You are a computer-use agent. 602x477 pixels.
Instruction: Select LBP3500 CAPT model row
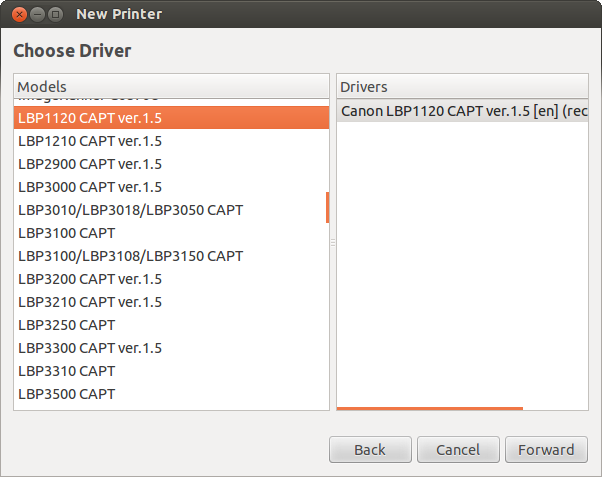[171, 394]
